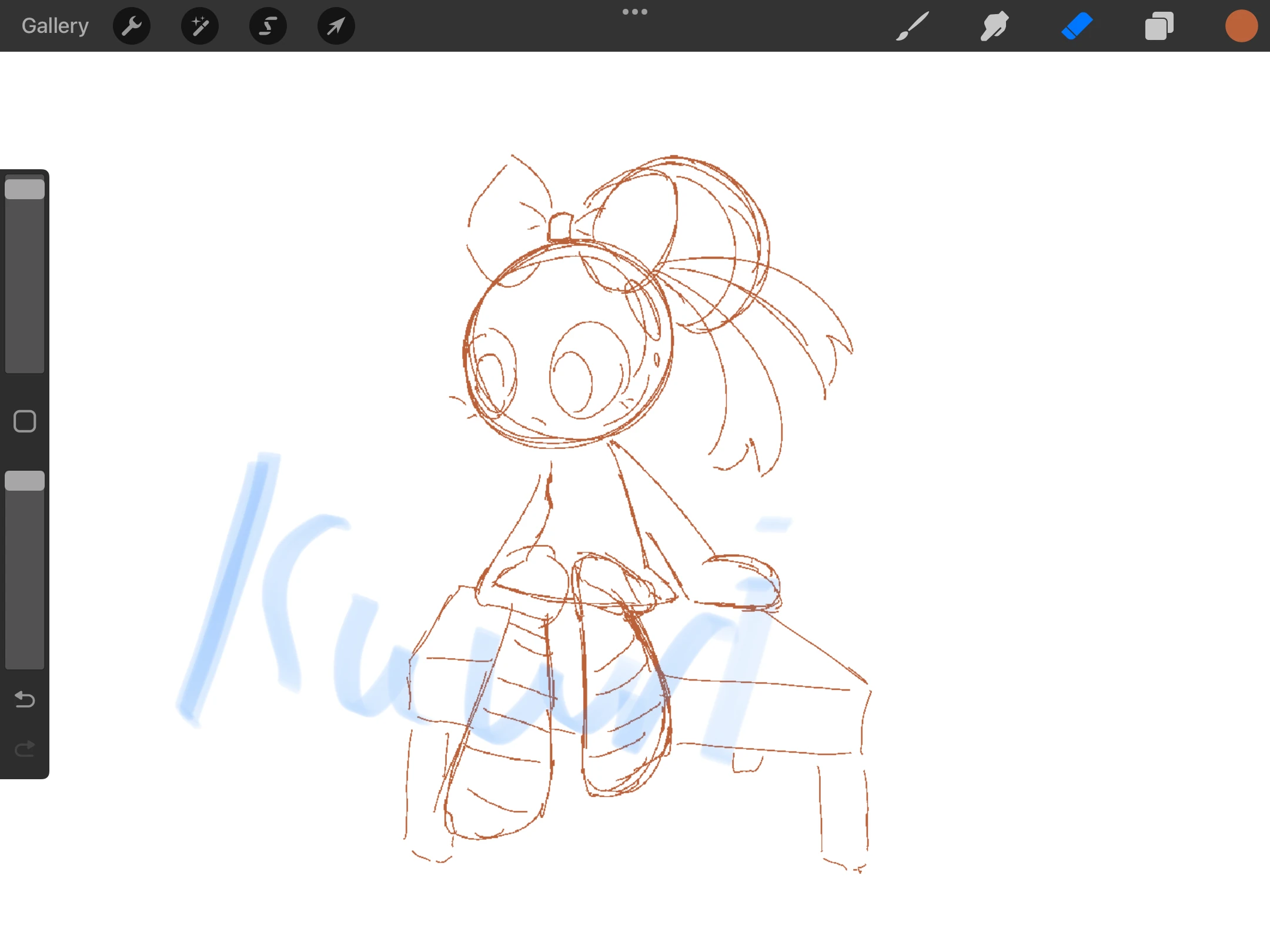Image resolution: width=1270 pixels, height=952 pixels.
Task: Activate the Selection tool
Action: [268, 25]
